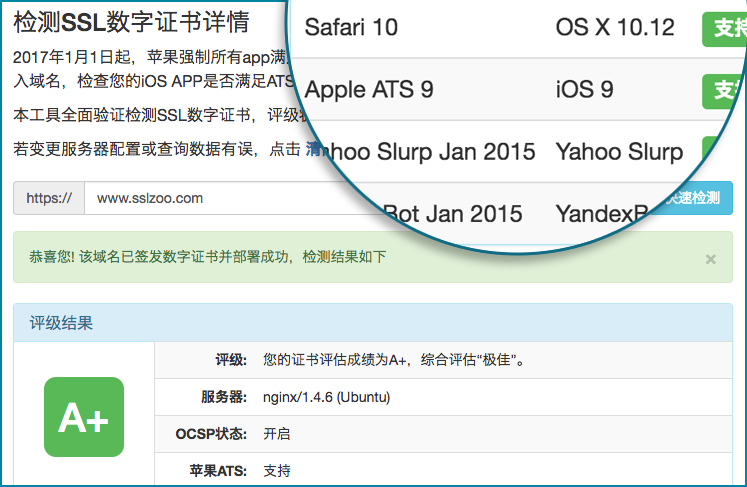The width and height of the screenshot is (747, 487).
Task: Click the https:// prefix box
Action: click(x=49, y=198)
